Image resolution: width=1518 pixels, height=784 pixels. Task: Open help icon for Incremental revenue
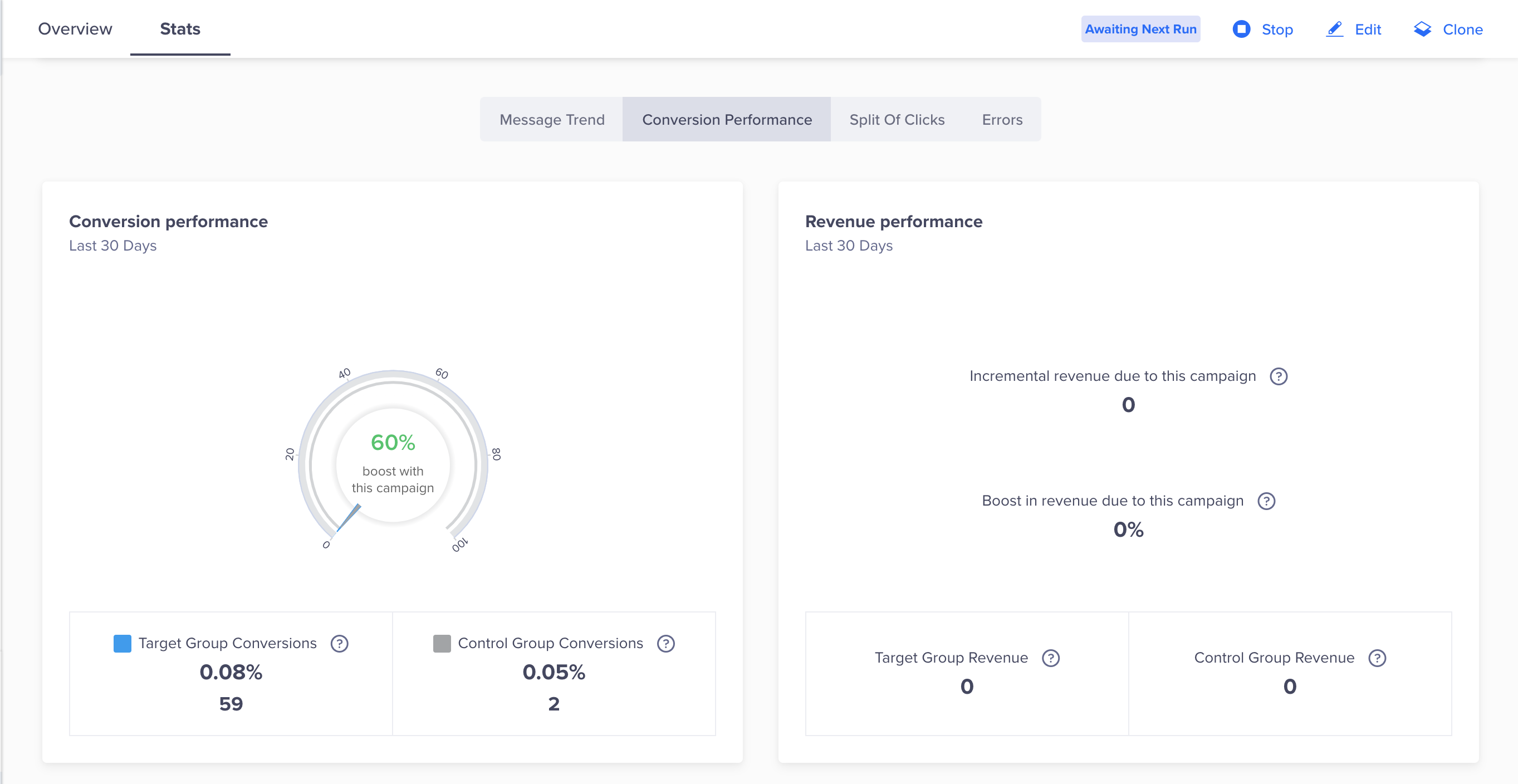[1278, 376]
